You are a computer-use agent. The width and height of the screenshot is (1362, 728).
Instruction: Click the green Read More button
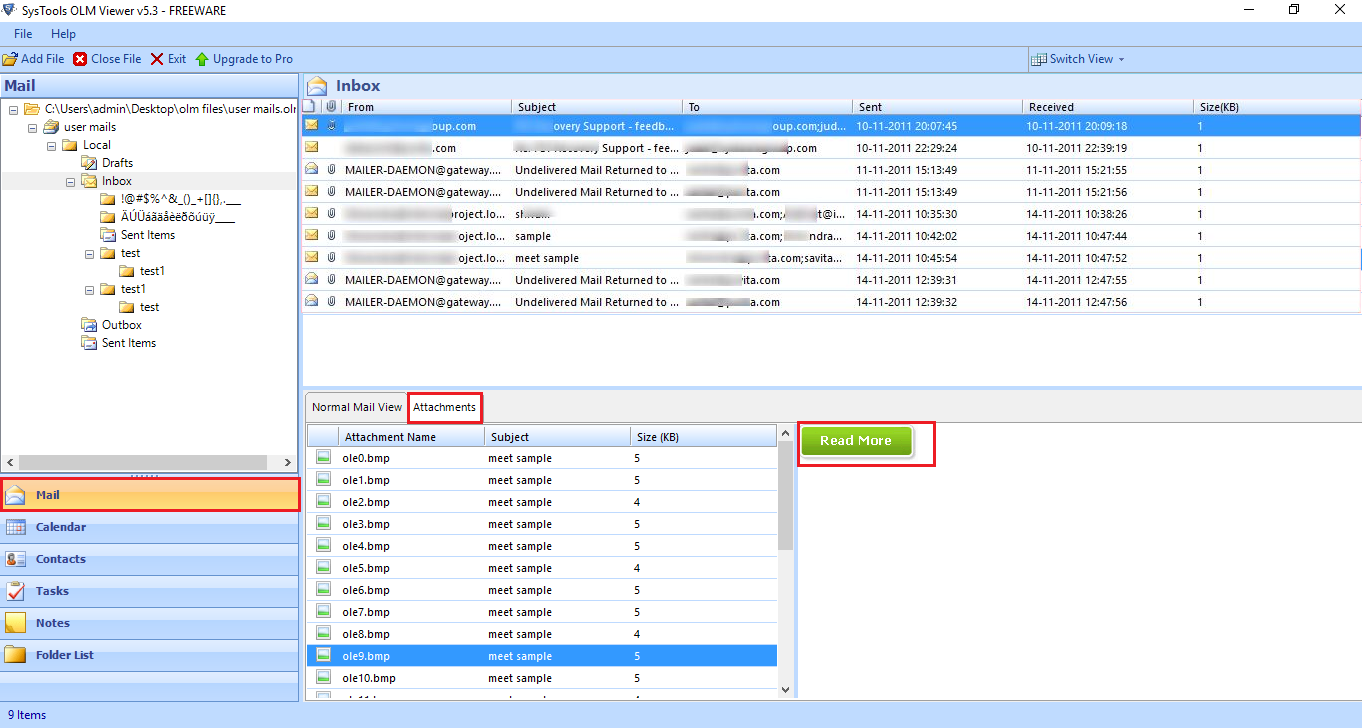click(x=856, y=441)
